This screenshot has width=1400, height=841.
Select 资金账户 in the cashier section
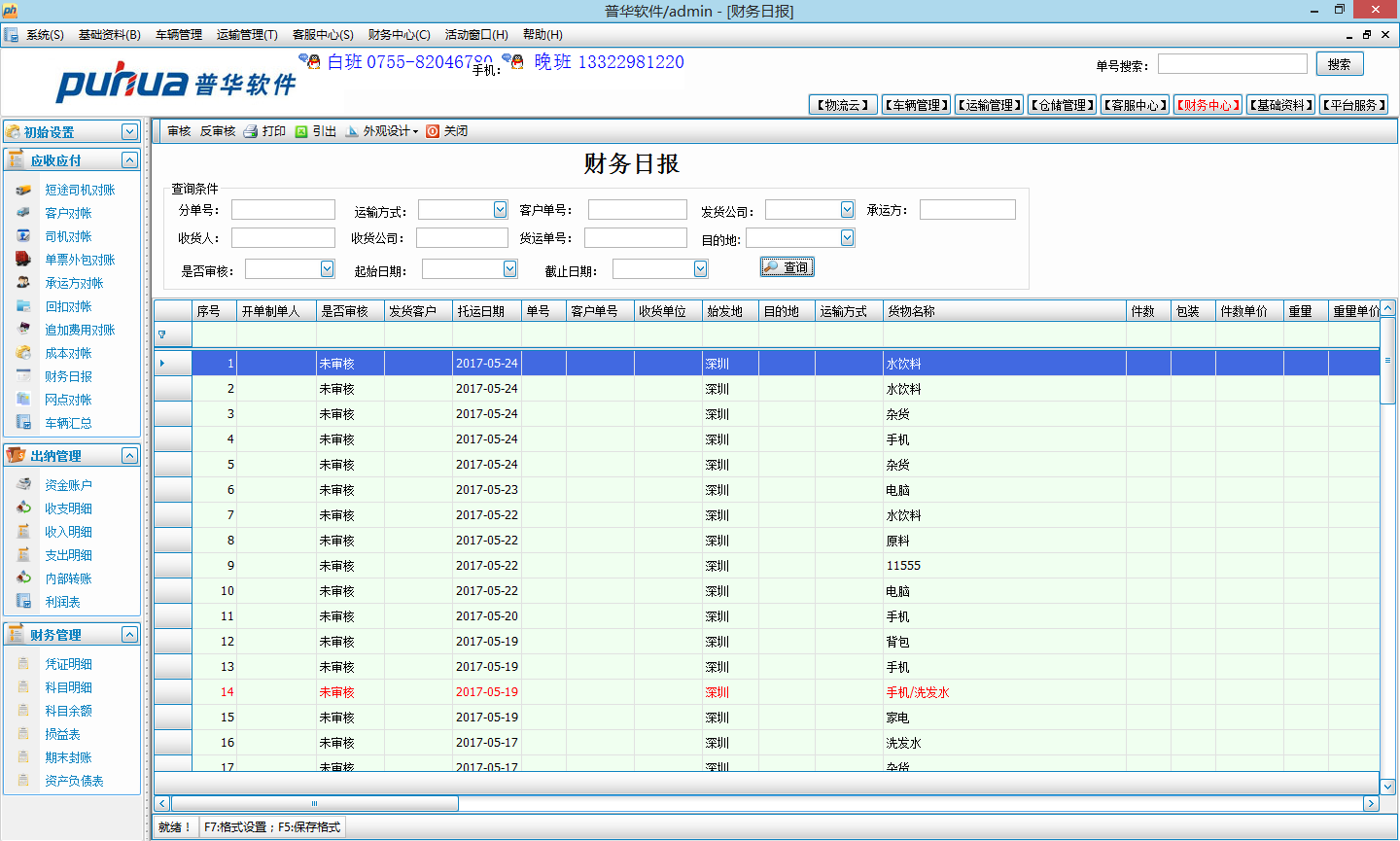[x=68, y=485]
